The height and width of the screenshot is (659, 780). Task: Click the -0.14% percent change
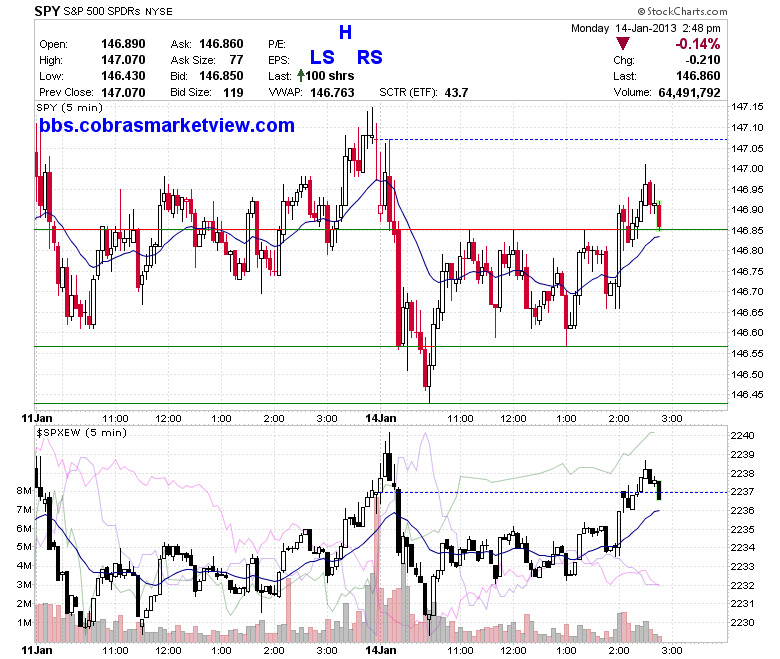pyautogui.click(x=697, y=44)
